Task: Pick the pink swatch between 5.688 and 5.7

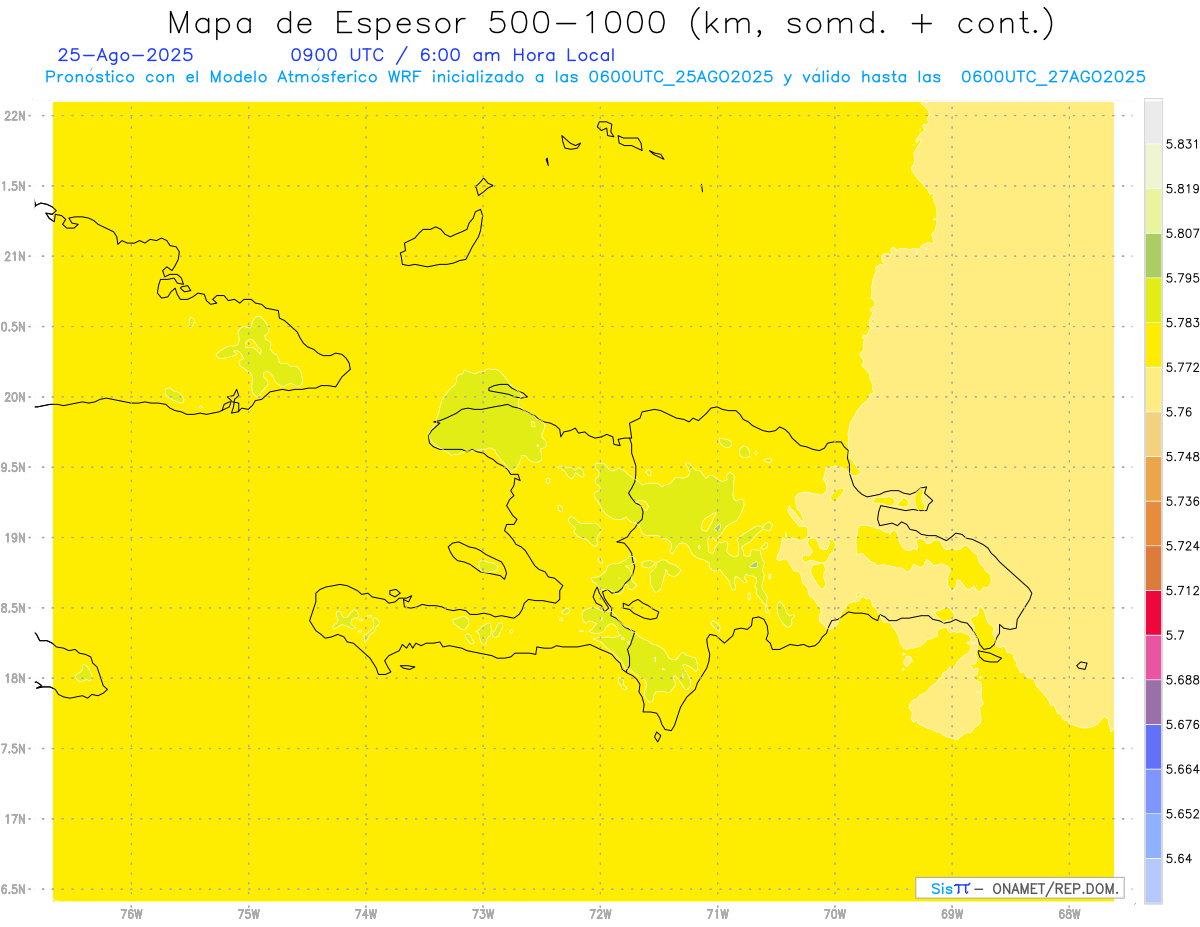Action: point(1153,657)
